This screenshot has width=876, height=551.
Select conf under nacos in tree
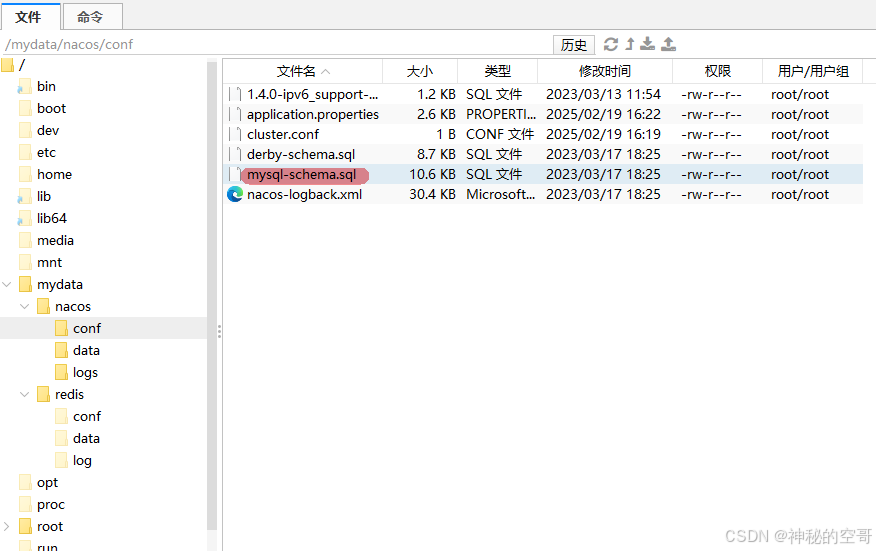pos(87,328)
